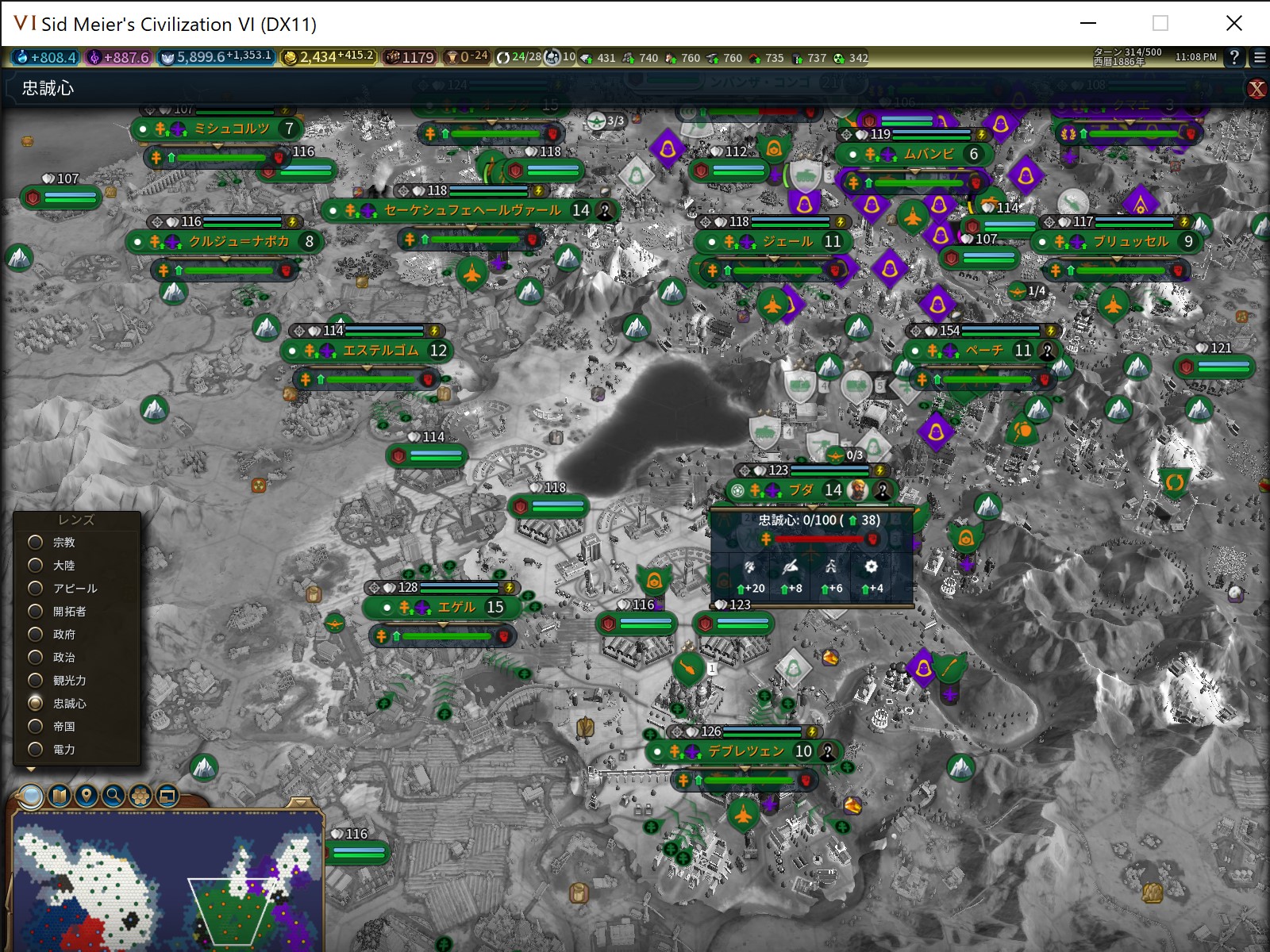Click the 忠誠心 panel title at top left

tap(46, 88)
